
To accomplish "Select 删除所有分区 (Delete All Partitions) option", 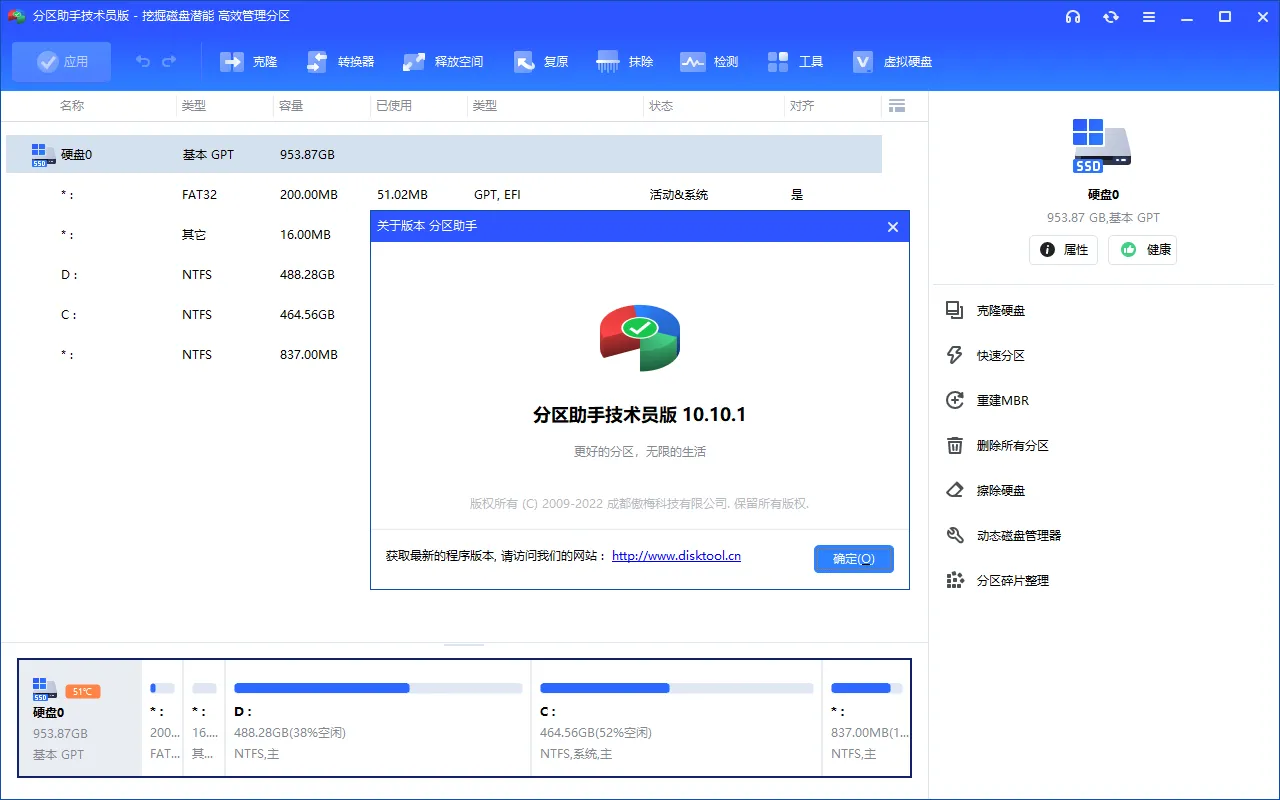I will [1013, 445].
